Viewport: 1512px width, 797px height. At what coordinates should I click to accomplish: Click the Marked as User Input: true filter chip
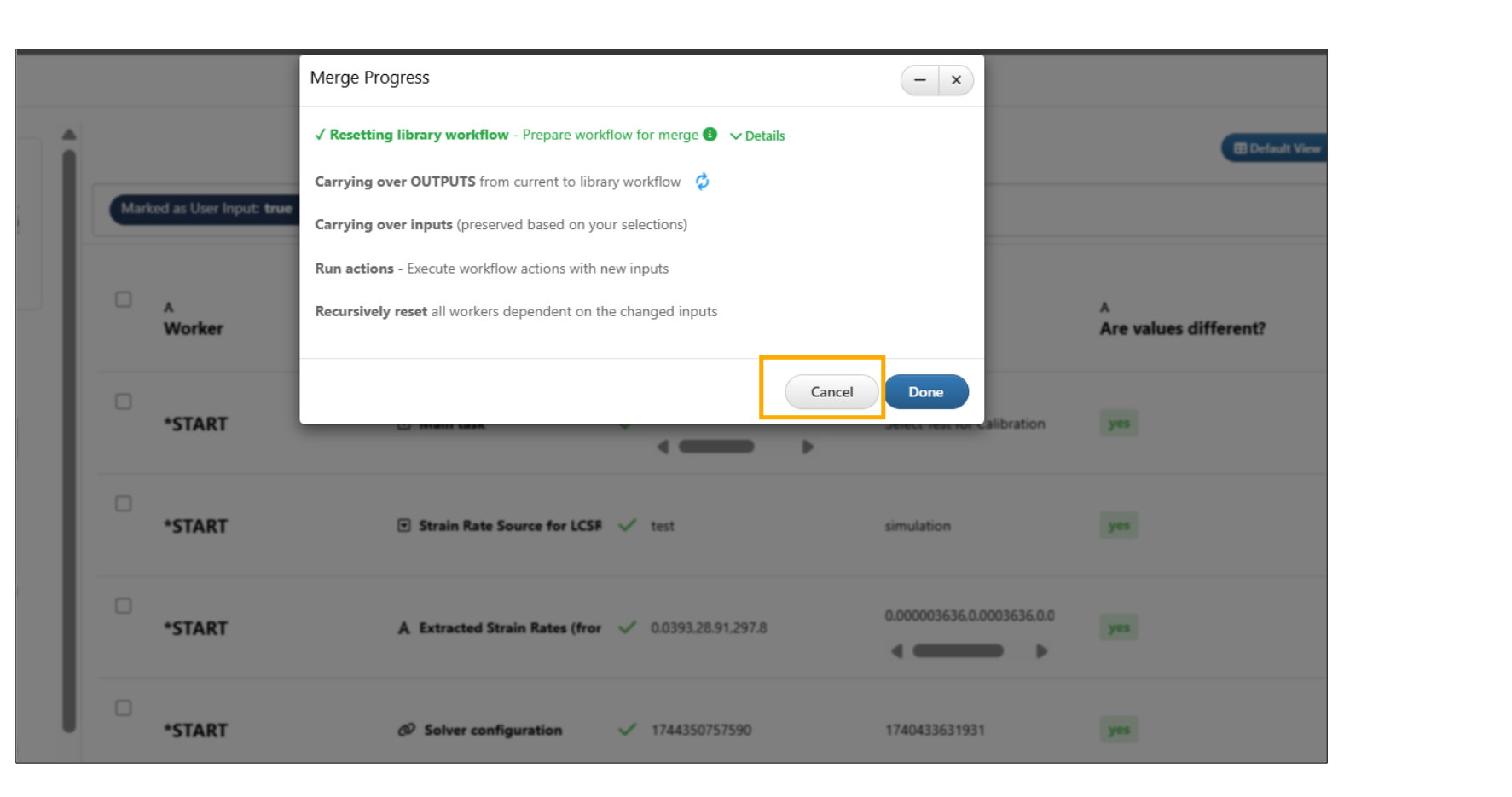coord(205,209)
